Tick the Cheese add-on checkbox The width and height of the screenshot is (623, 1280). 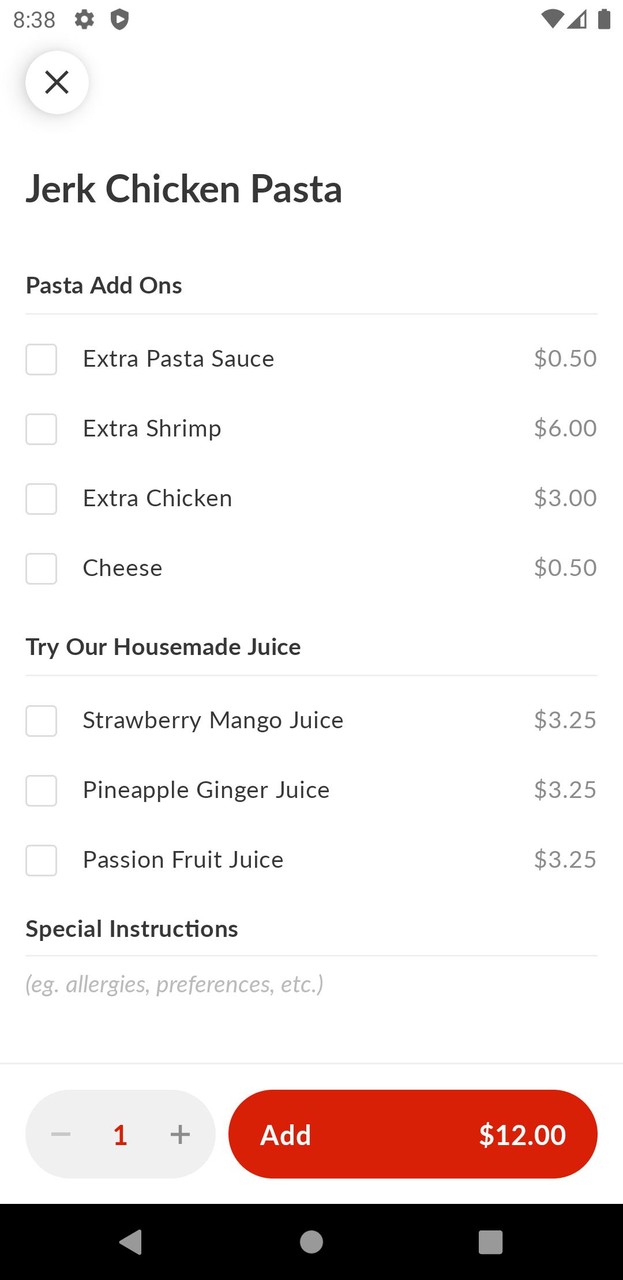[x=41, y=568]
